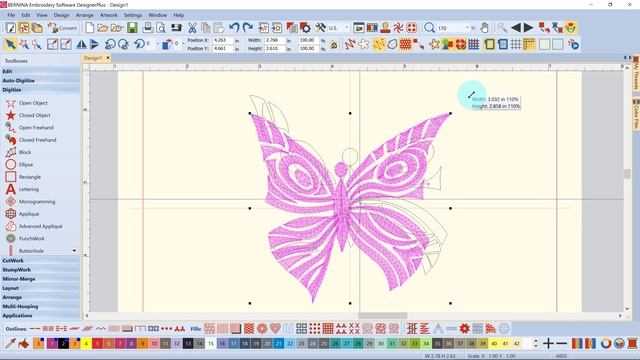The height and width of the screenshot is (360, 640).
Task: Open a design file with folder icon
Action: point(102,28)
